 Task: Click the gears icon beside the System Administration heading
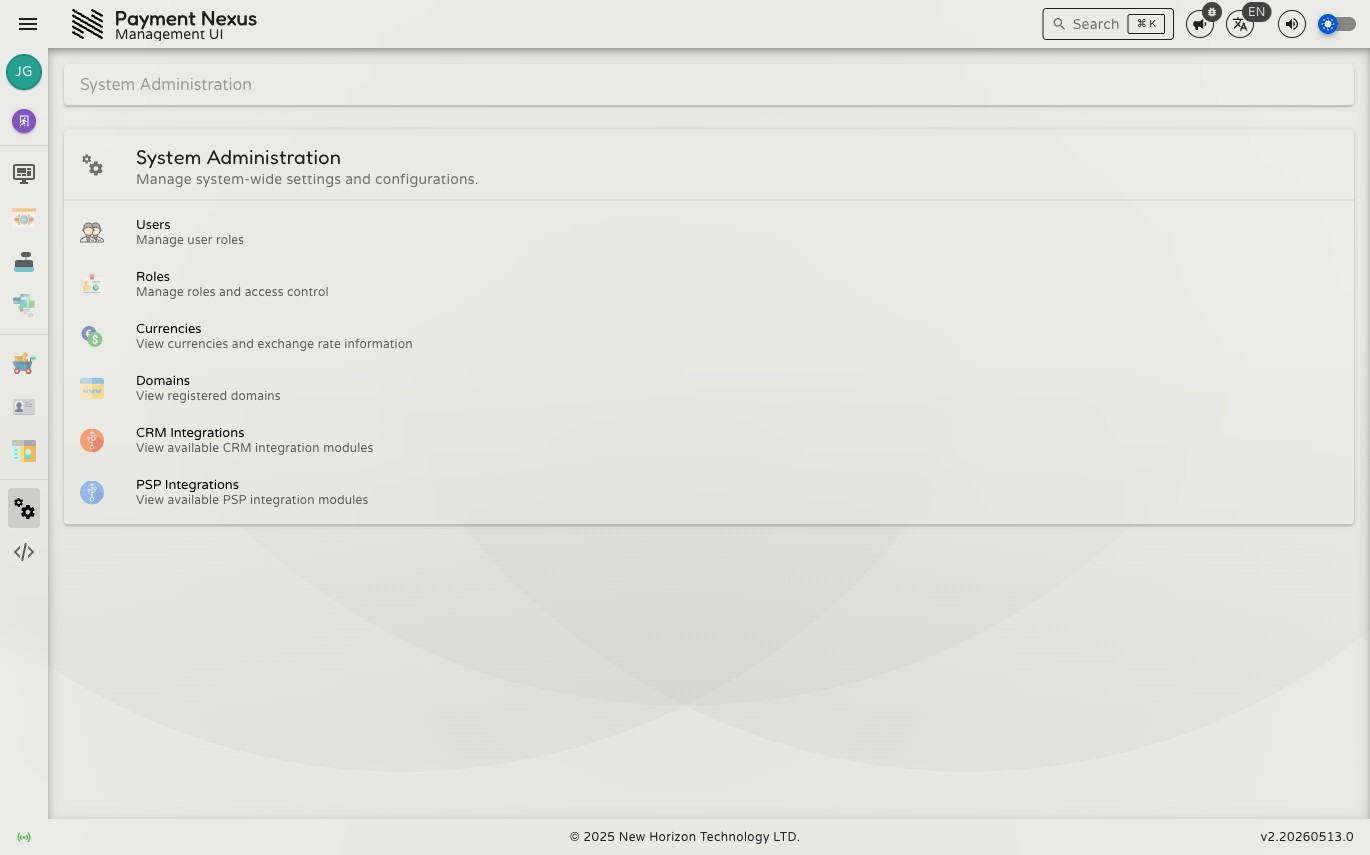coord(93,165)
